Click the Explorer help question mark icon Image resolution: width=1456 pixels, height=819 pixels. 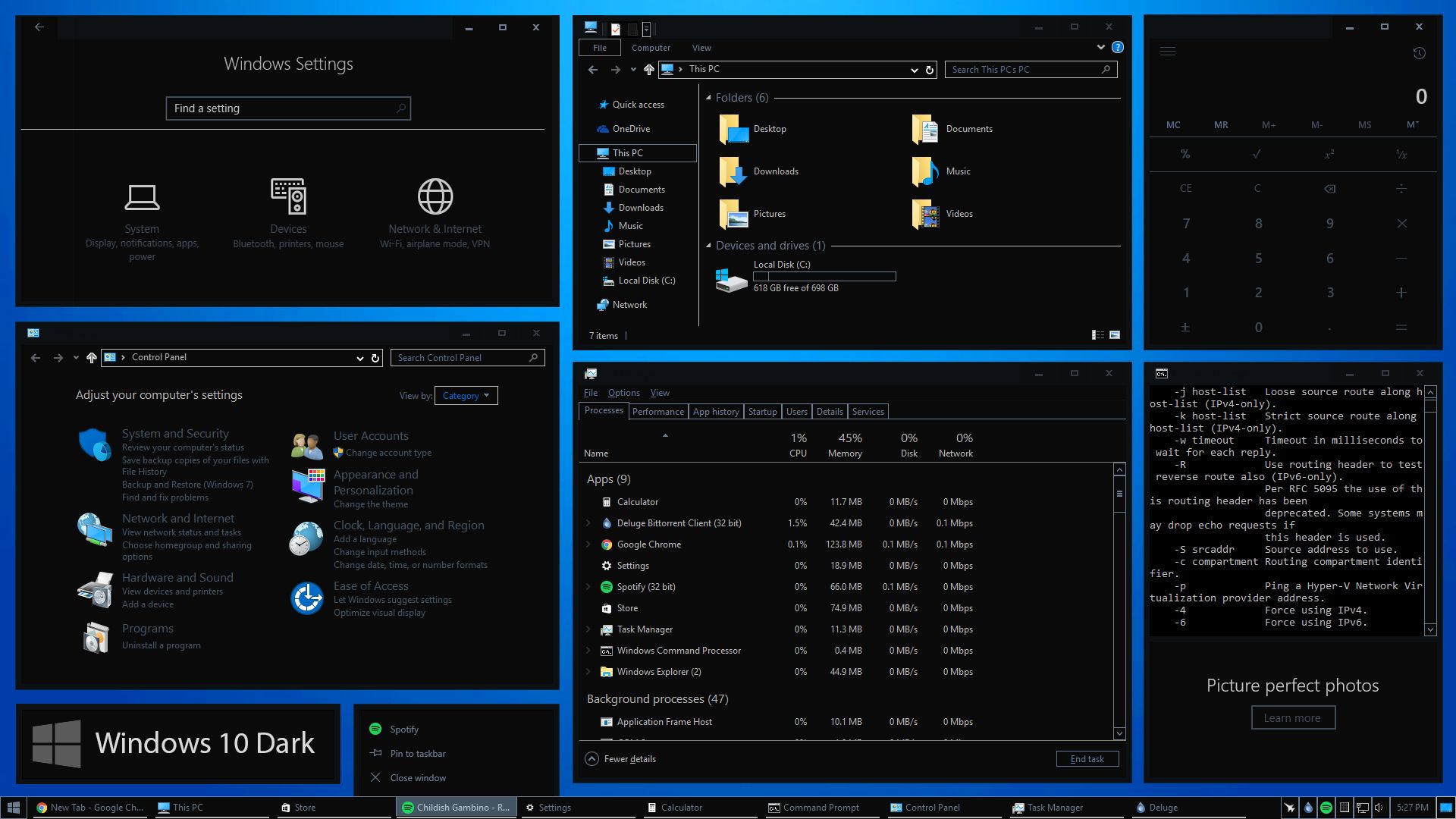coord(1117,47)
